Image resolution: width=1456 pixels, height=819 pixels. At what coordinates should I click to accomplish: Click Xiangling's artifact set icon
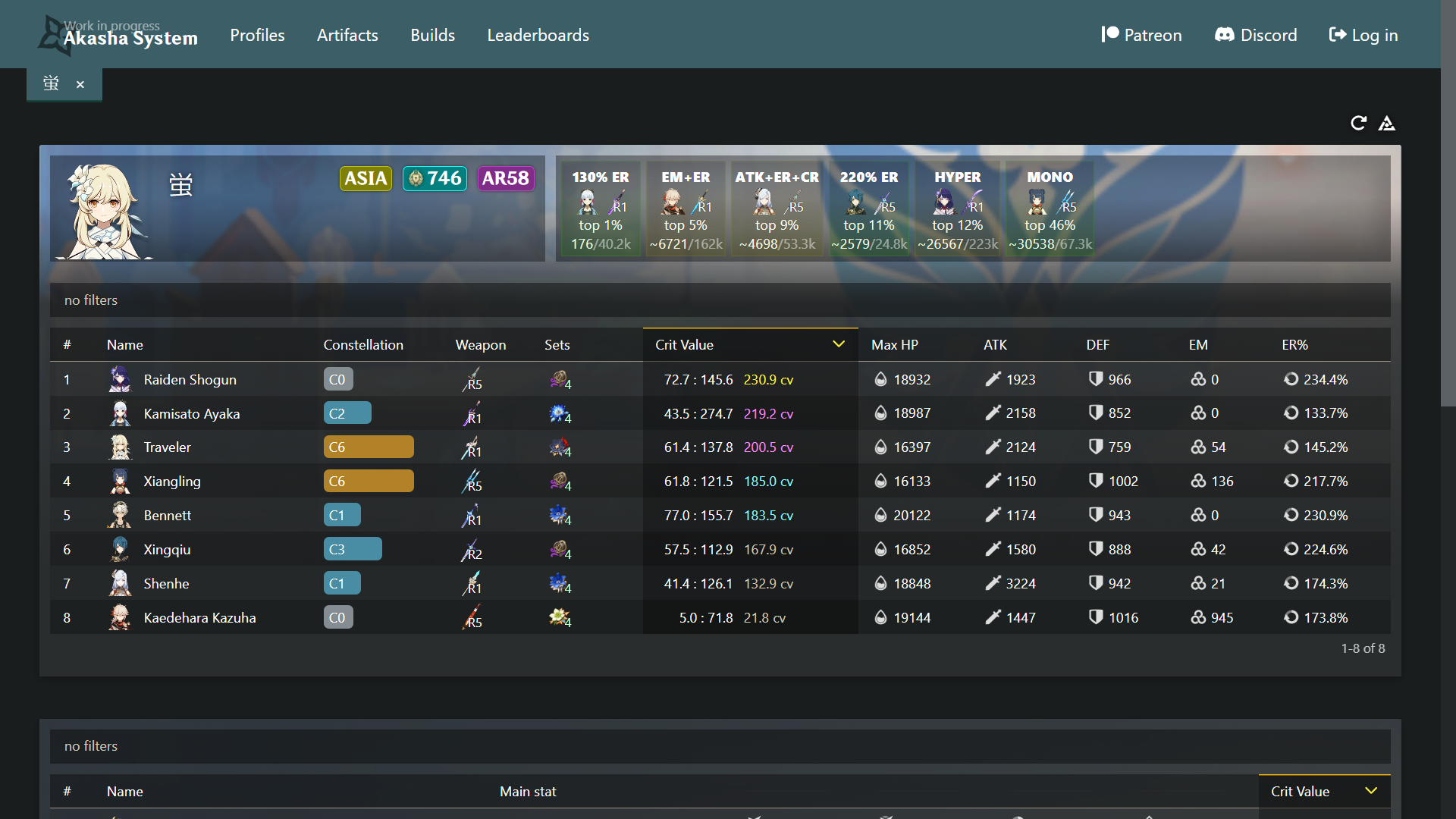pos(560,481)
